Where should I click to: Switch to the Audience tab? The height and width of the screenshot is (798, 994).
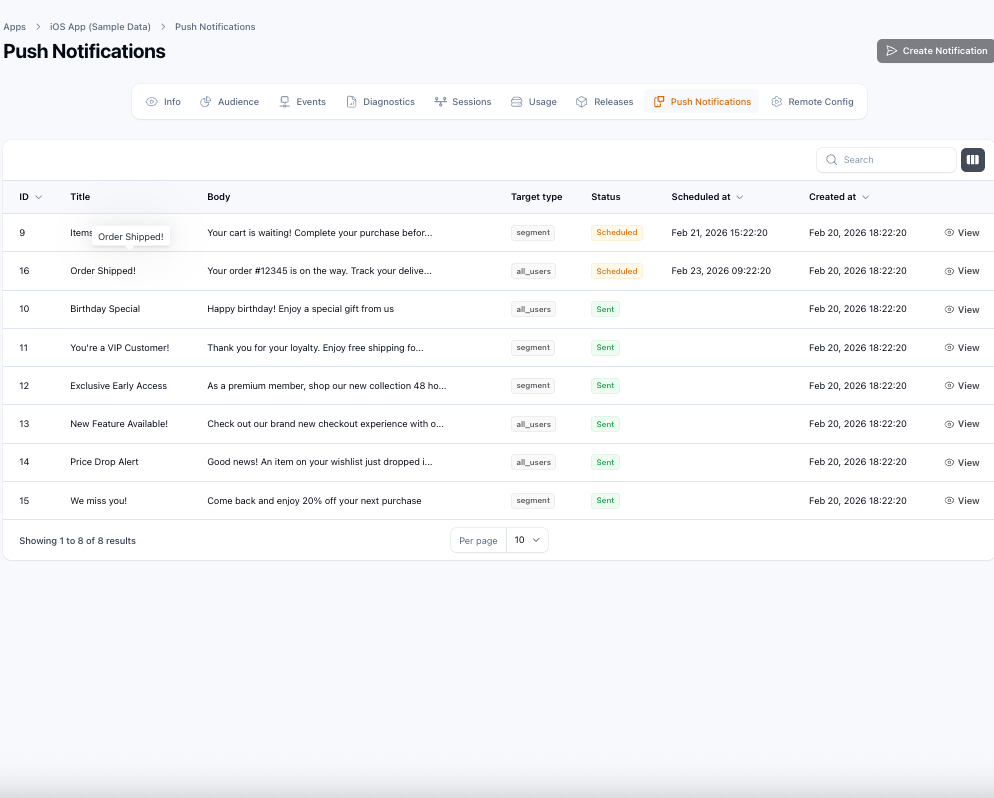tap(229, 102)
